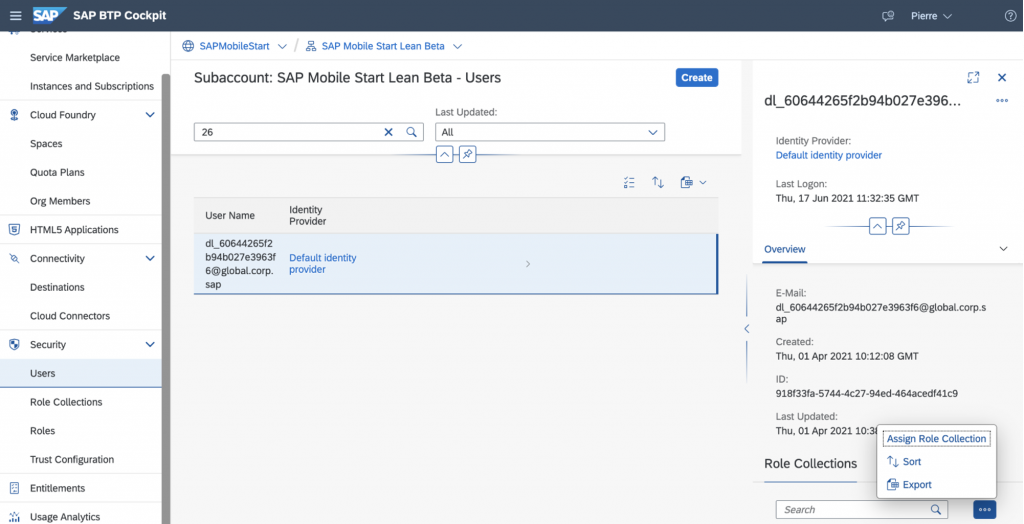Open Org Members in sidebar
This screenshot has width=1024, height=524.
(x=59, y=201)
